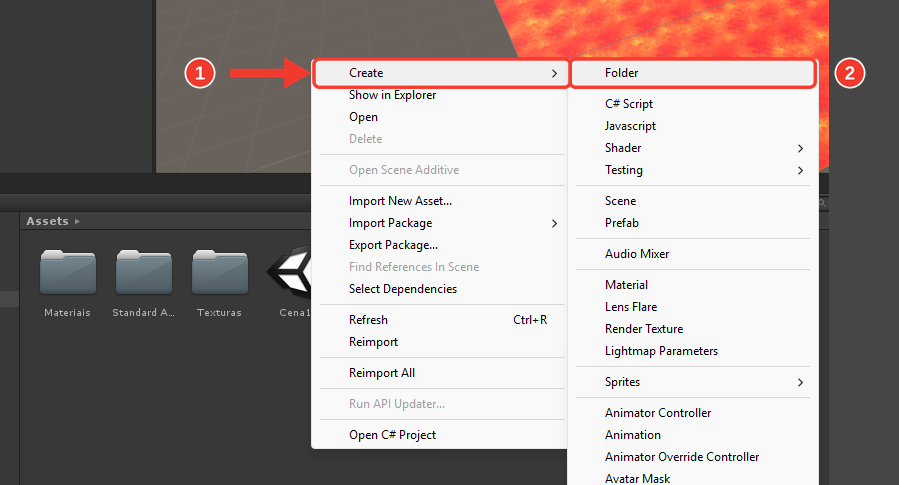Click the Texturas folder name
The image size is (899, 485).
tap(220, 312)
